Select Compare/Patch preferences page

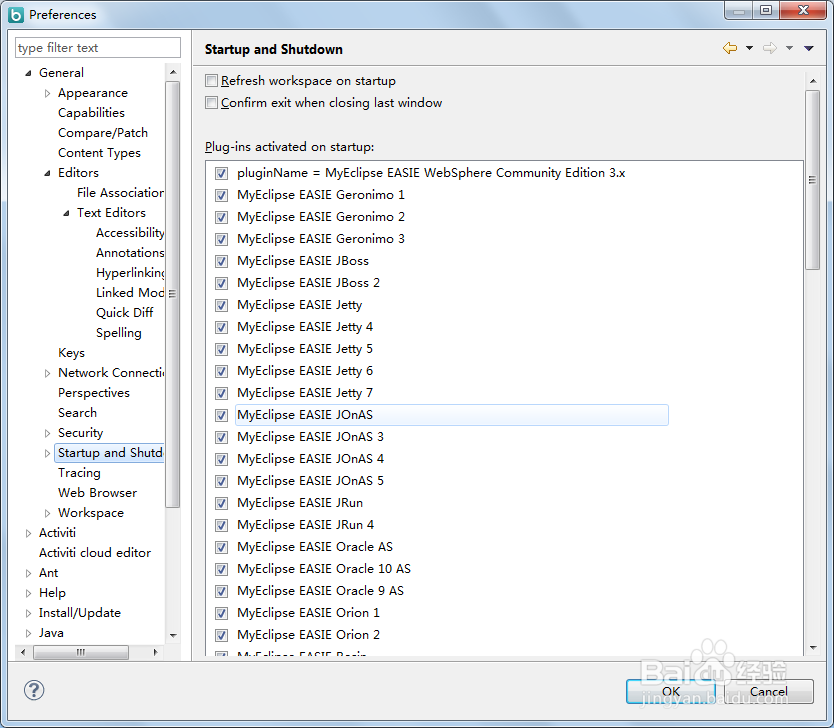(x=103, y=133)
